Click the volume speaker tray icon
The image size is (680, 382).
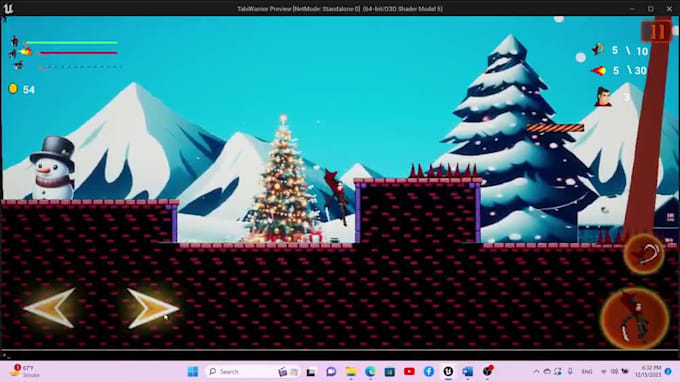click(614, 372)
